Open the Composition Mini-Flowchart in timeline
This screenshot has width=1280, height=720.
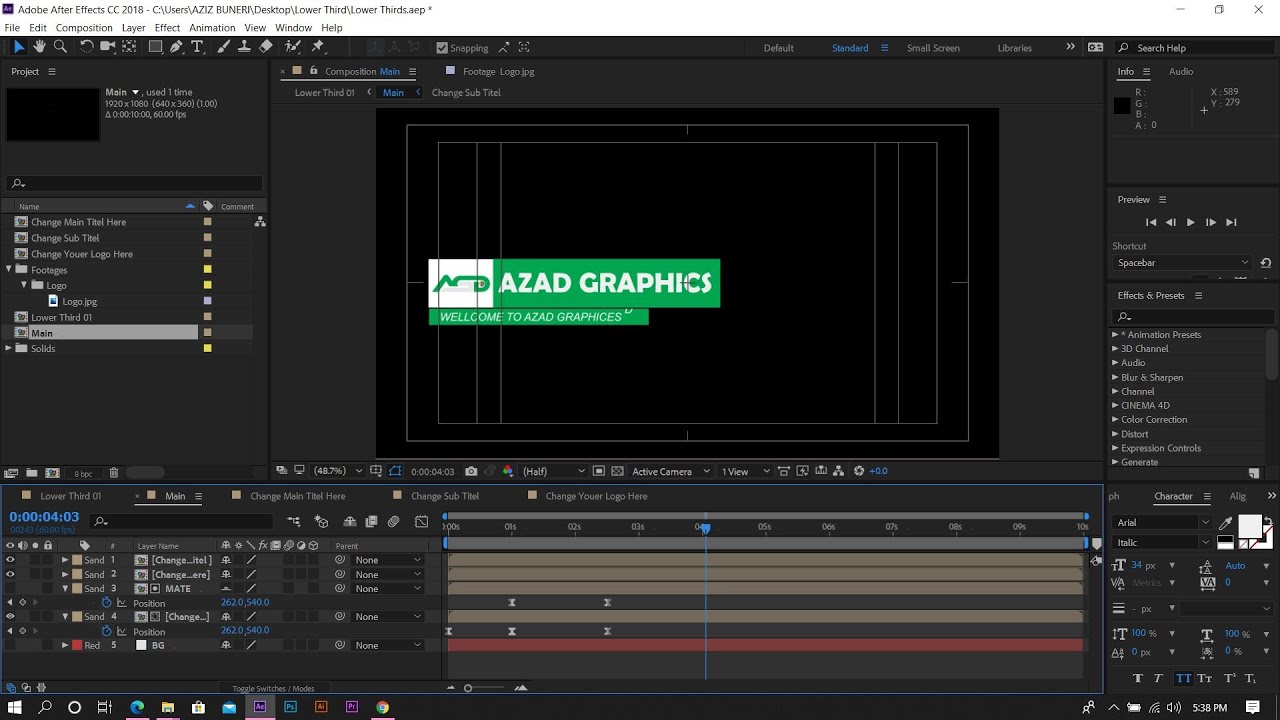[293, 521]
